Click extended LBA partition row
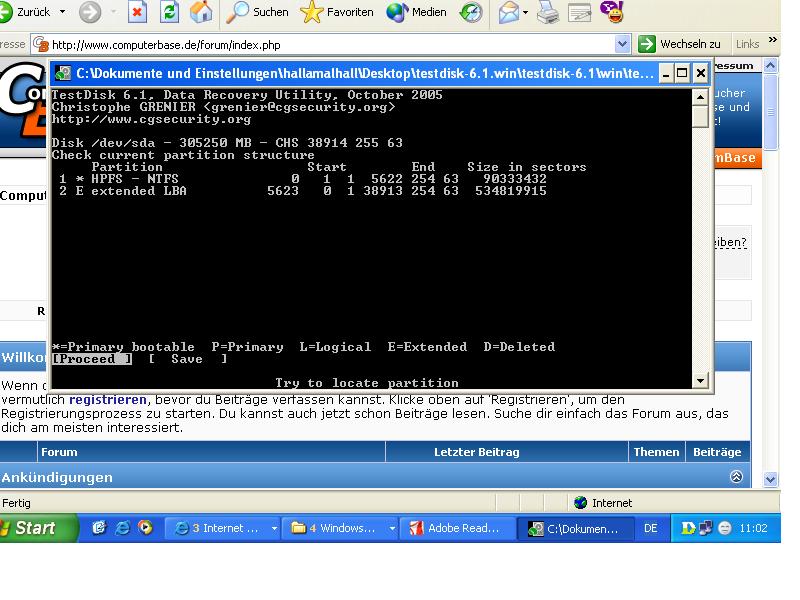The image size is (800, 600). point(303,191)
